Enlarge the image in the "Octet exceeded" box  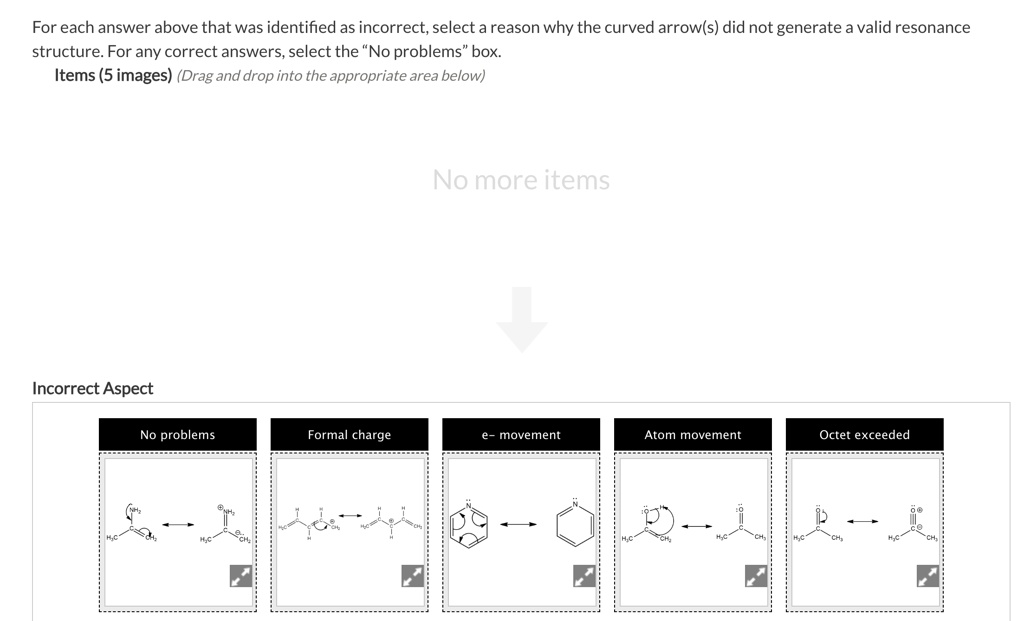pos(927,576)
